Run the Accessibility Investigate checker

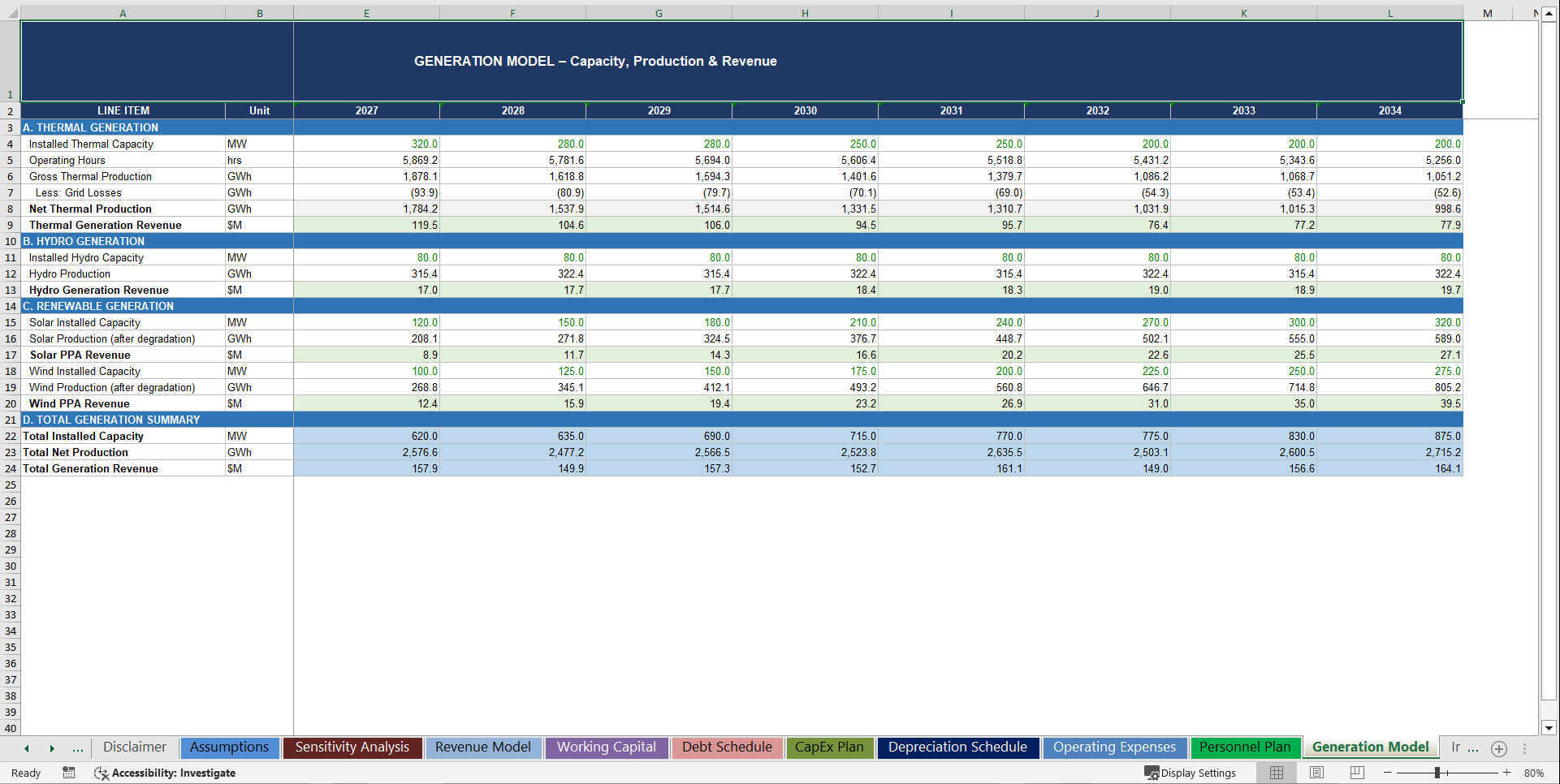(165, 773)
